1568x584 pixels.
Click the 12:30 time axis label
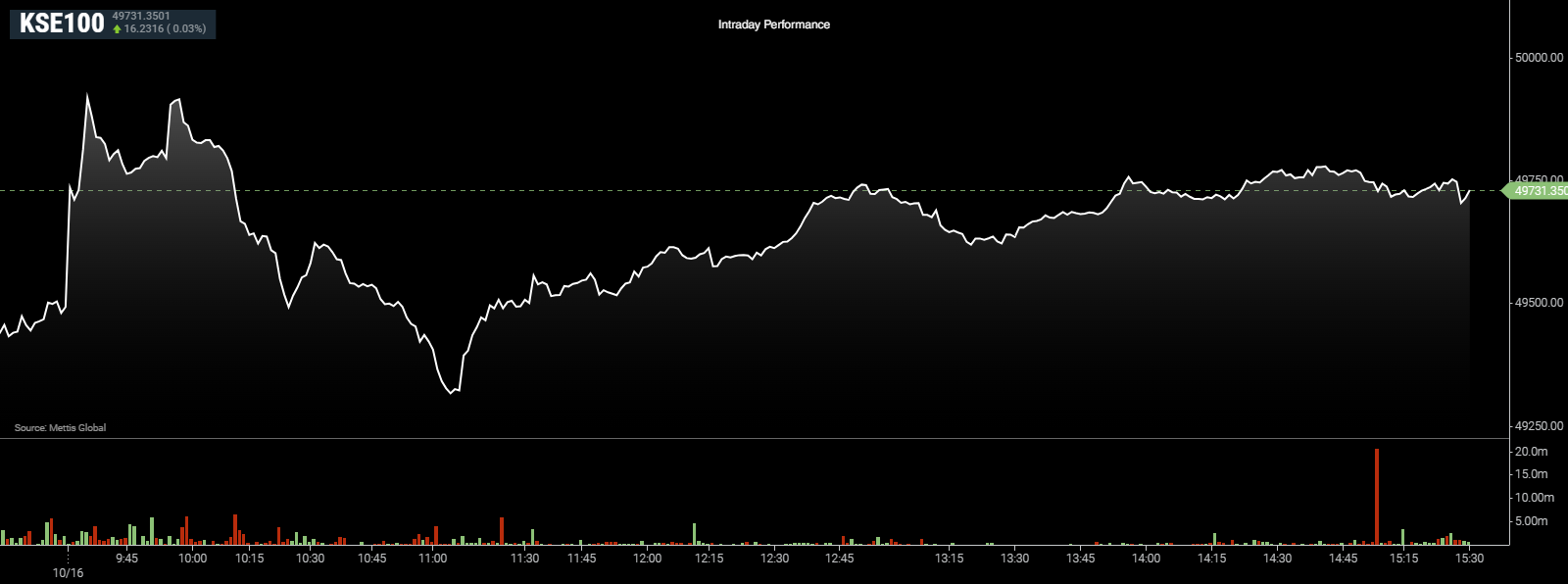774,559
